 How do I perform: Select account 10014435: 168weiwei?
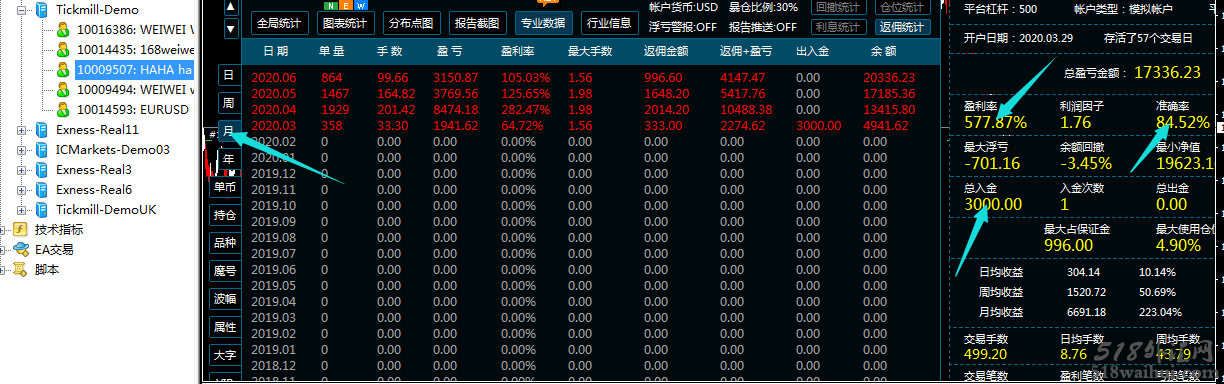[x=135, y=50]
